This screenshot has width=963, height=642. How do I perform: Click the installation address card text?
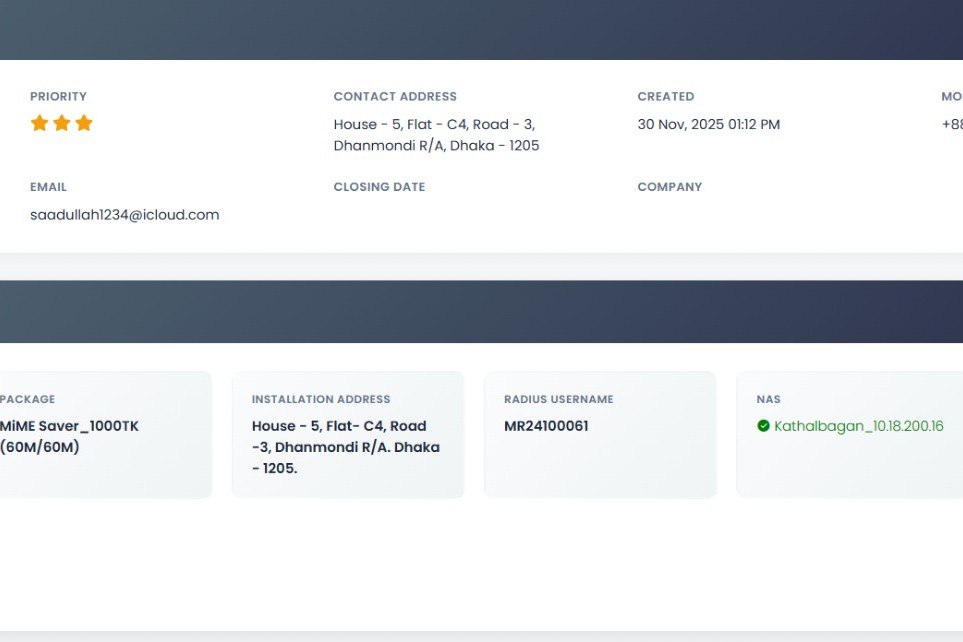(x=345, y=447)
